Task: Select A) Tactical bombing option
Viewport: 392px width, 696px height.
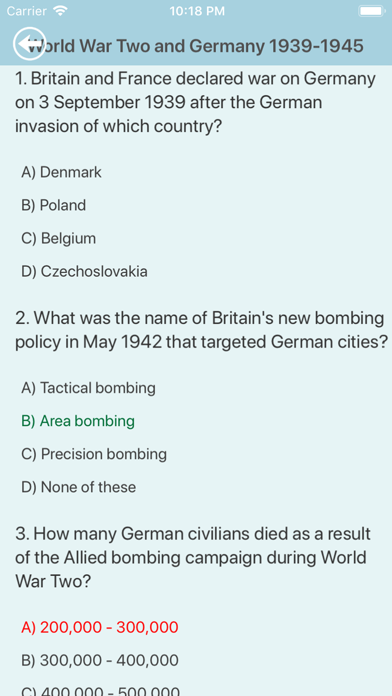Action: tap(88, 388)
